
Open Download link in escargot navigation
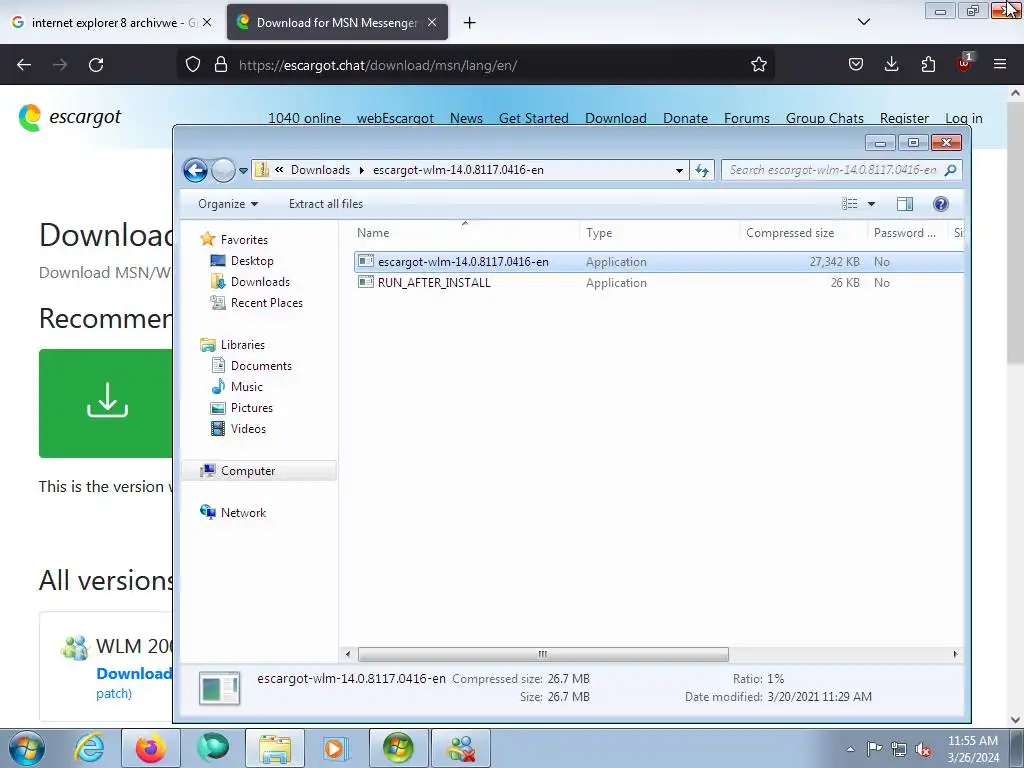(616, 118)
